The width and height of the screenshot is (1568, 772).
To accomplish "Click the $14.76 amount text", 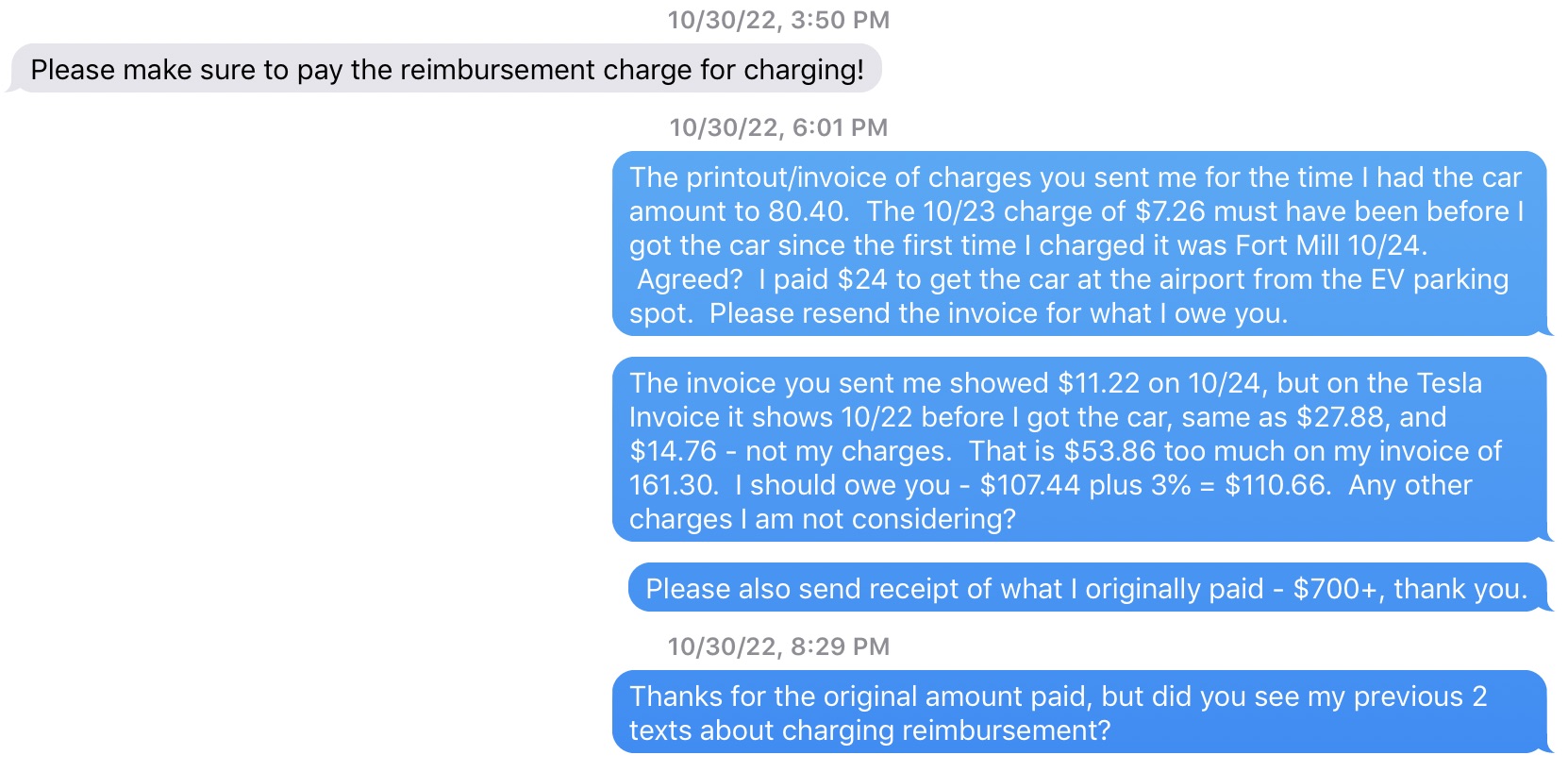I will (x=674, y=451).
